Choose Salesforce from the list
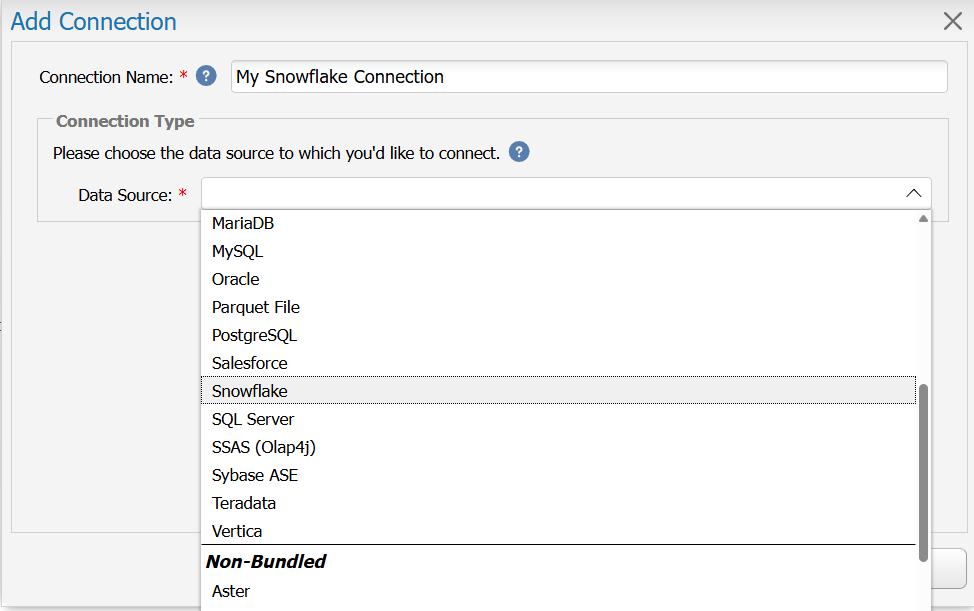Screen dimensions: 974x611 coord(558,363)
